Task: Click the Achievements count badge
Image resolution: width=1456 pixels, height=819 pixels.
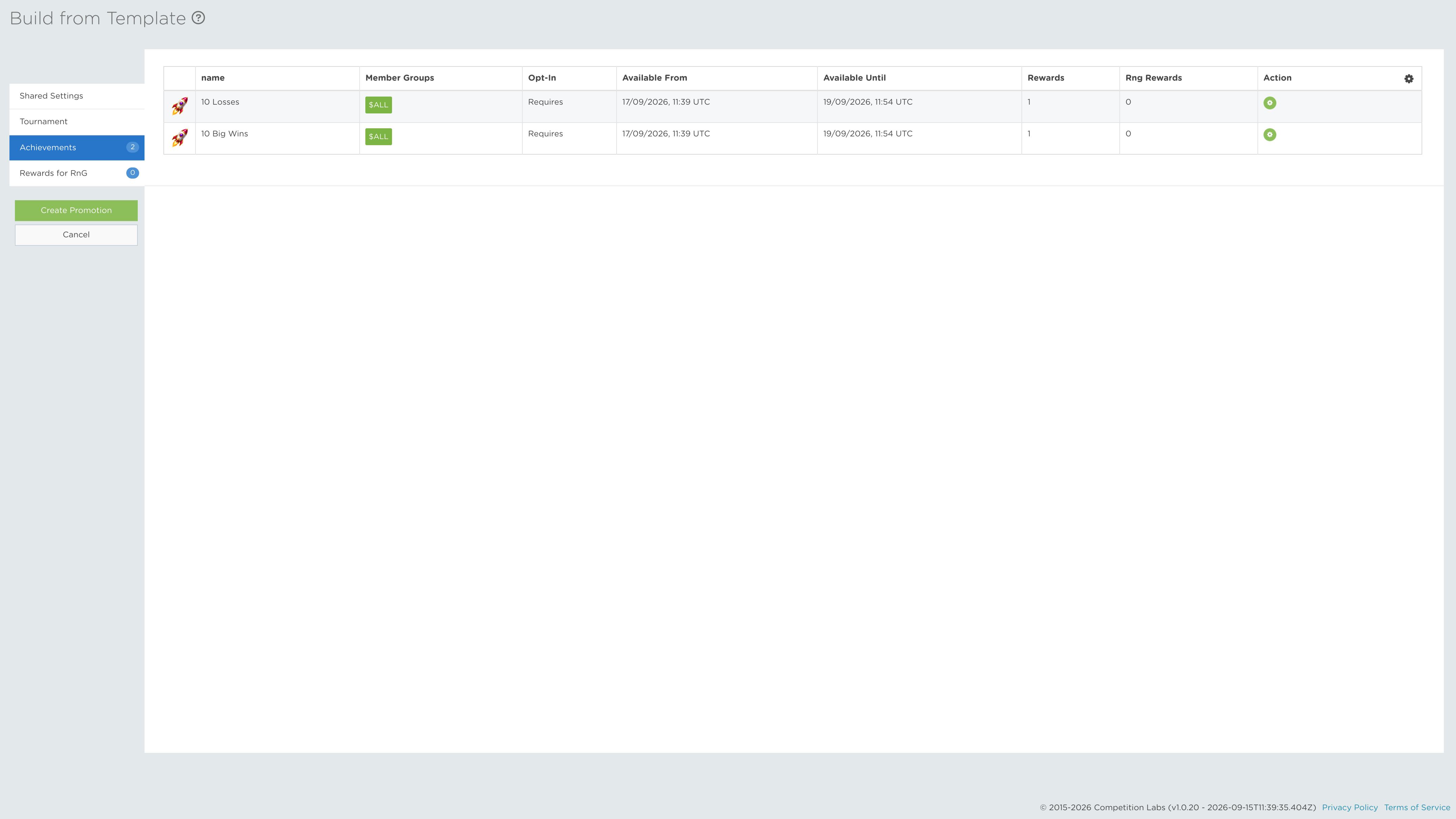Action: [132, 147]
